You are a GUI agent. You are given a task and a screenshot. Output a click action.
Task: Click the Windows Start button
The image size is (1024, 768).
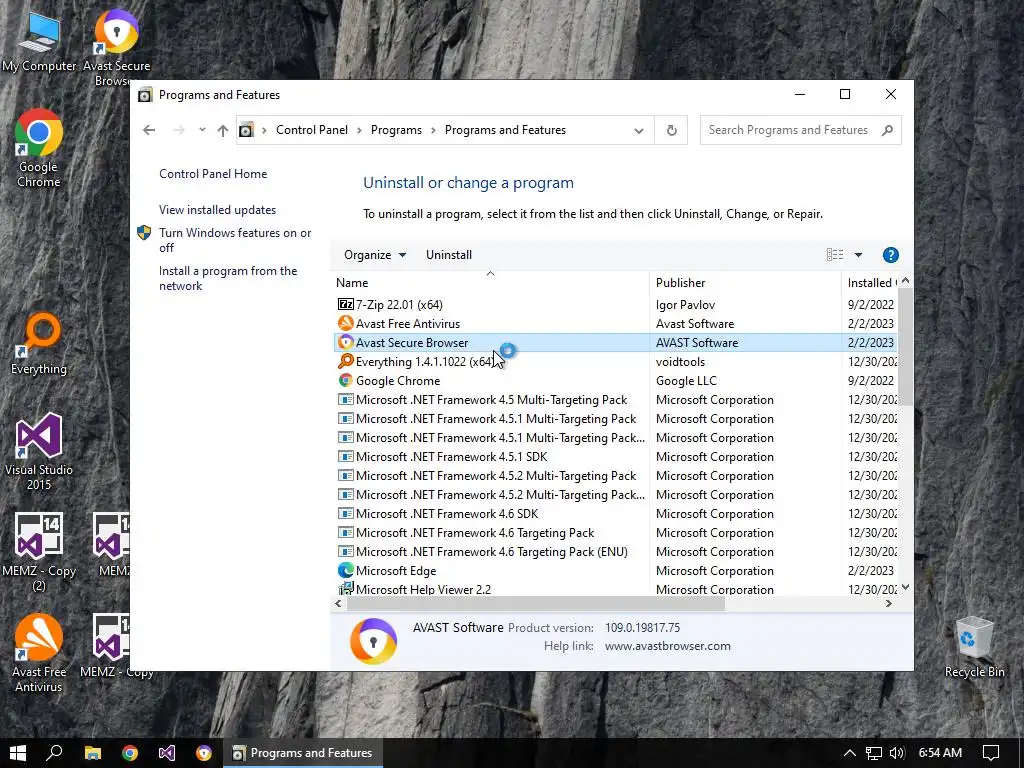point(18,753)
